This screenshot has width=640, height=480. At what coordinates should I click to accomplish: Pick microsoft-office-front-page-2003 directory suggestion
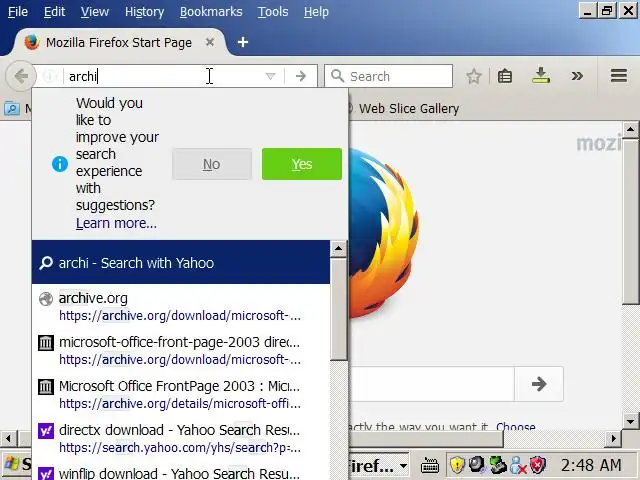pos(181,351)
